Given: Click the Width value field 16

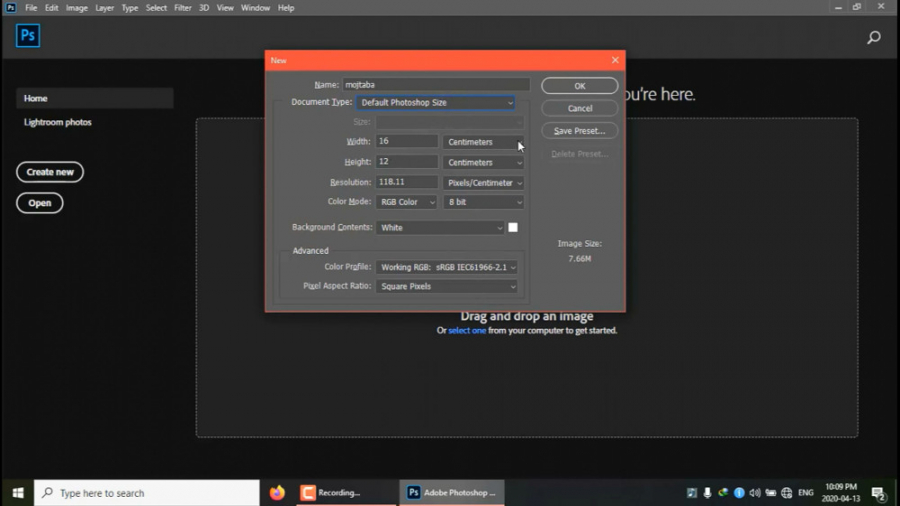Looking at the screenshot, I should click(x=407, y=141).
